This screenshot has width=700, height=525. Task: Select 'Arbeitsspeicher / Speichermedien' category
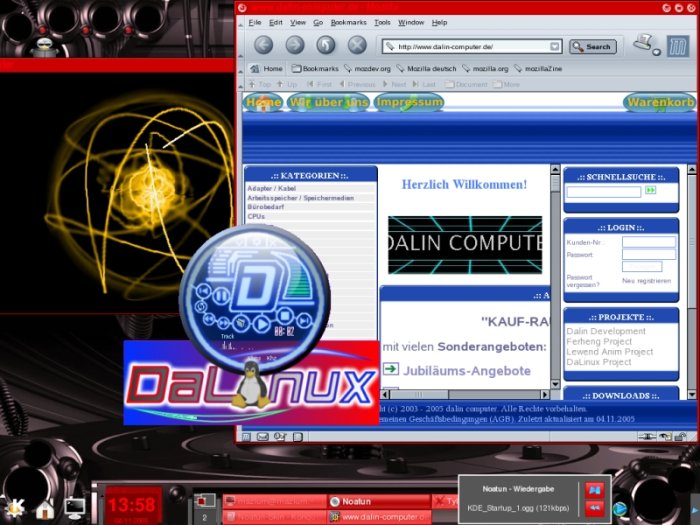click(300, 198)
